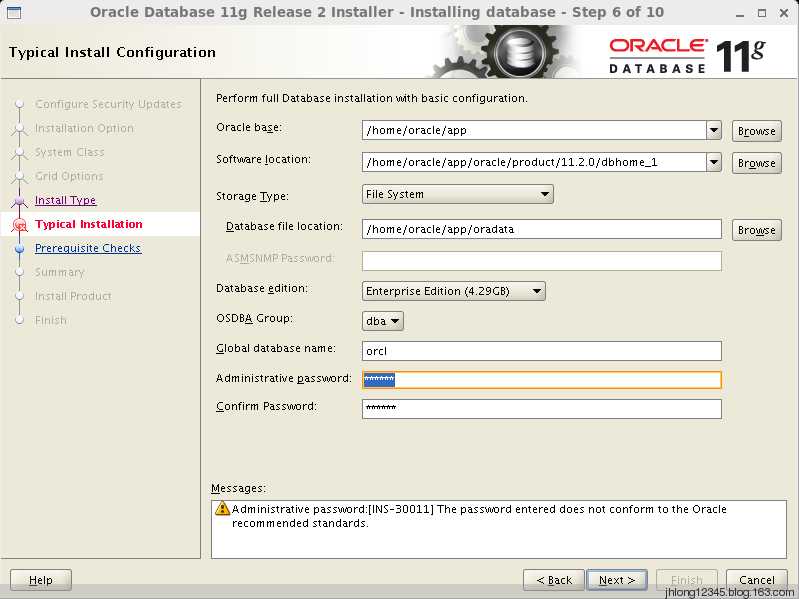Click the INS-30011 warning message text
Image resolution: width=799 pixels, height=599 pixels.
tap(479, 516)
